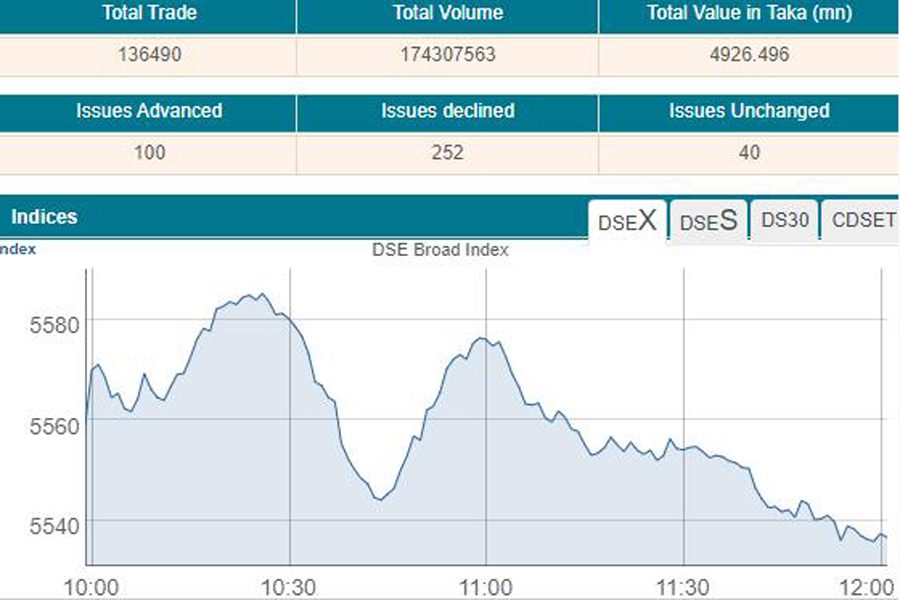
Task: Click the DSE Broad Index chart title
Action: pyautogui.click(x=440, y=250)
